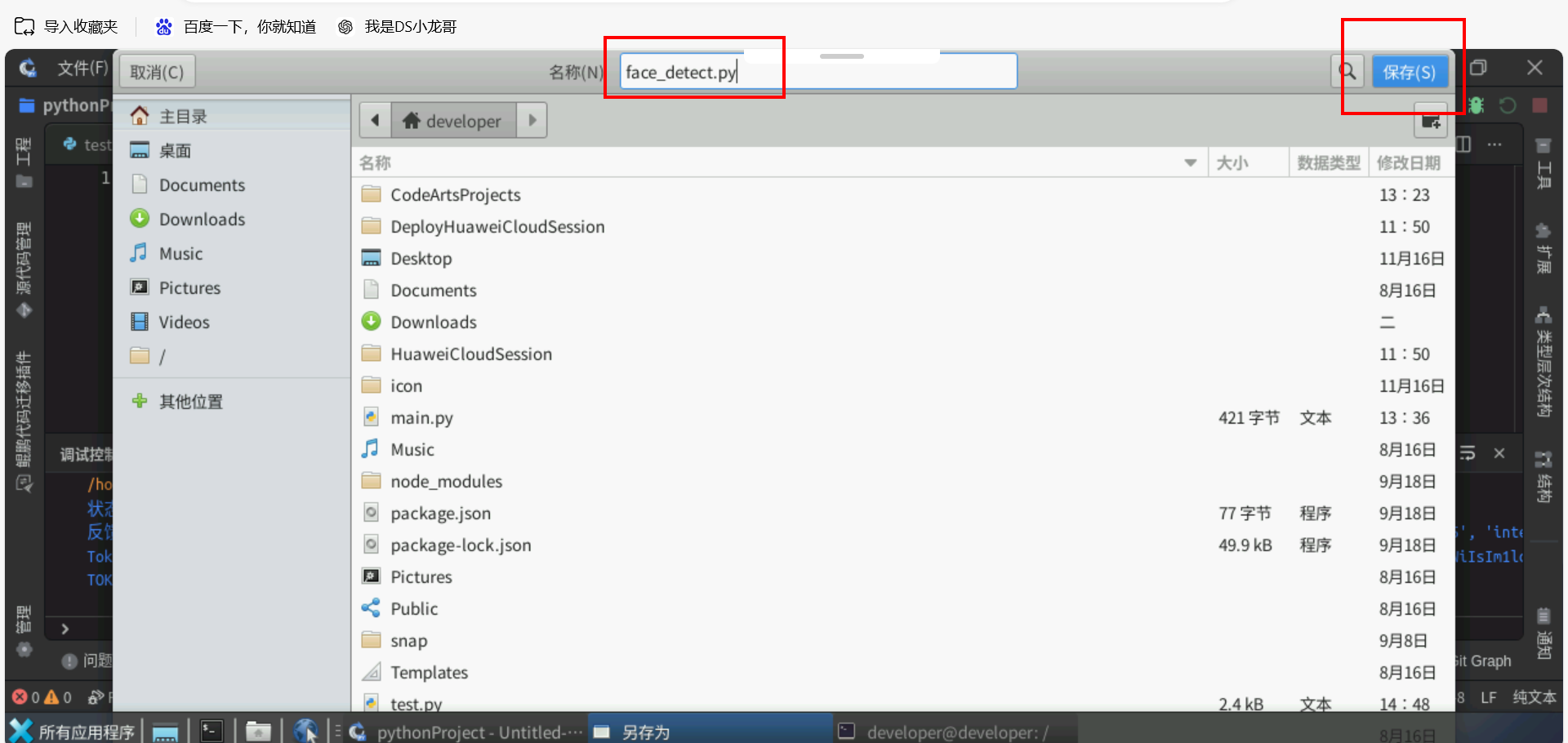The height and width of the screenshot is (743, 1568).
Task: Open the file manager icon in taskbar
Action: coord(258,731)
